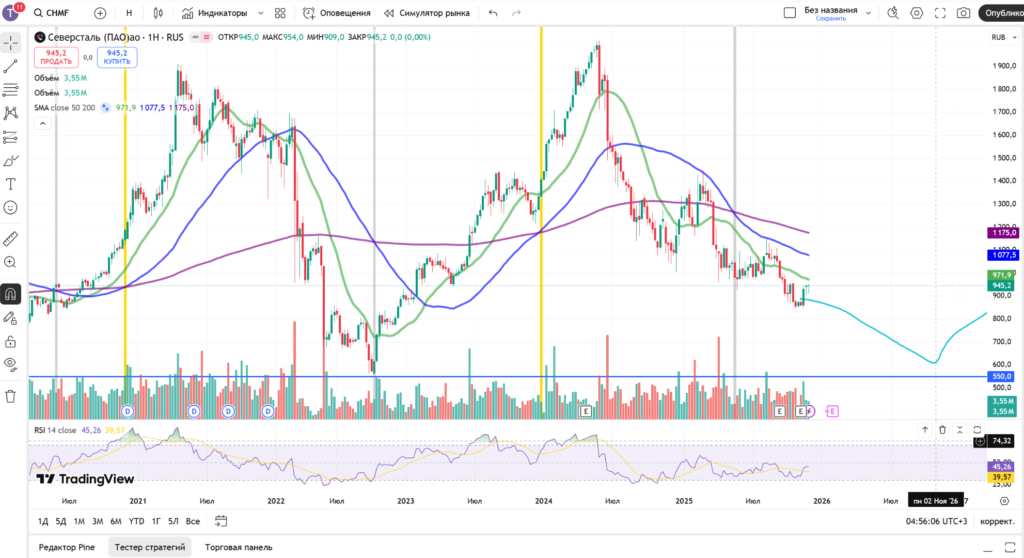Toggle the magnet mode
1024x558 pixels.
[x=10, y=294]
